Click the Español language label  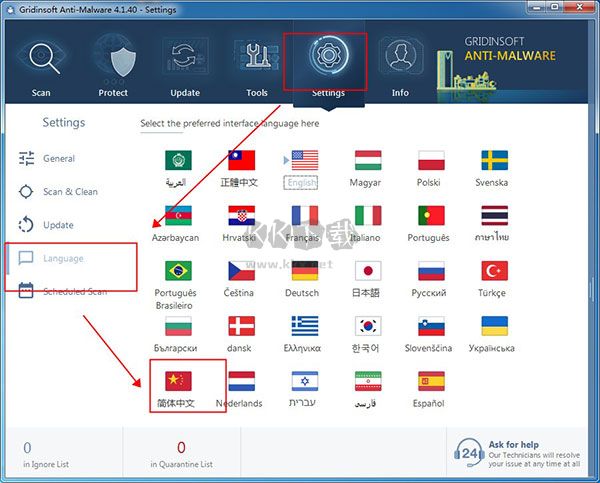point(428,403)
